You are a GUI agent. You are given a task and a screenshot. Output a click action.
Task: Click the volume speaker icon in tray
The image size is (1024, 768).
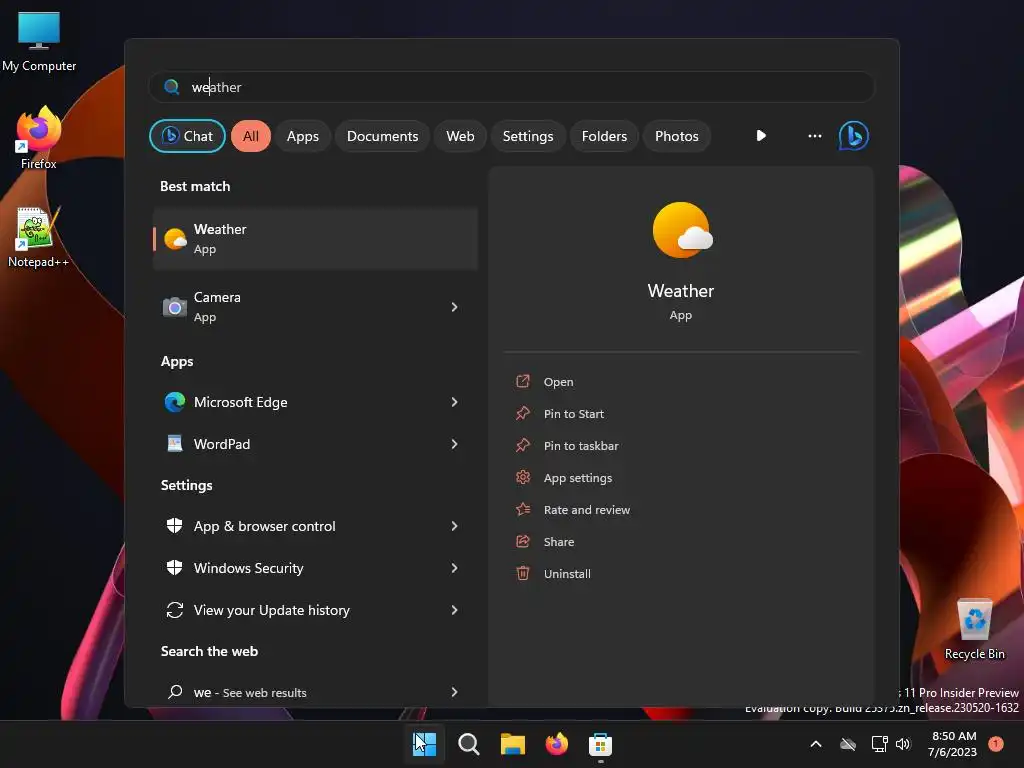[x=903, y=744]
